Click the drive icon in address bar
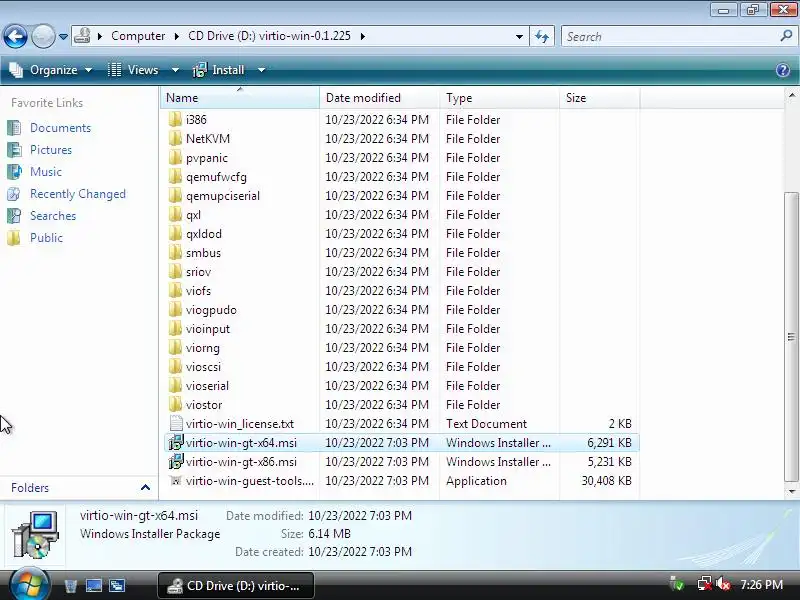Viewport: 800px width, 600px height. (82, 36)
